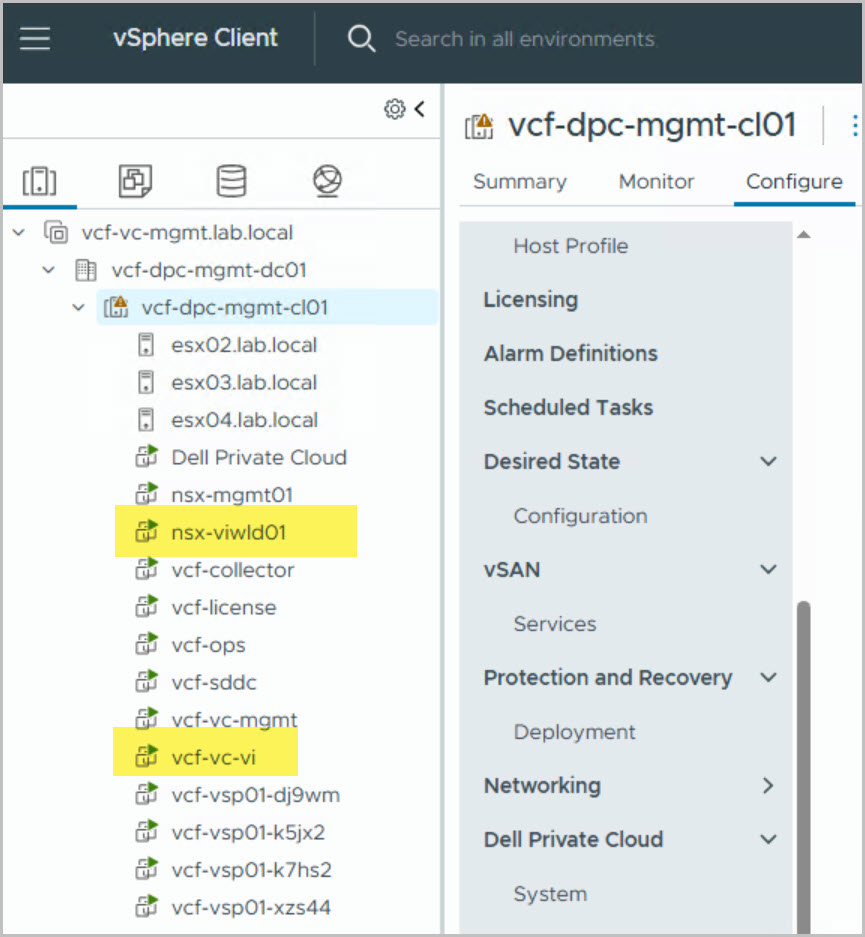Viewport: 865px width, 937px height.
Task: Collapse the navigator pane arrow
Action: 420,109
